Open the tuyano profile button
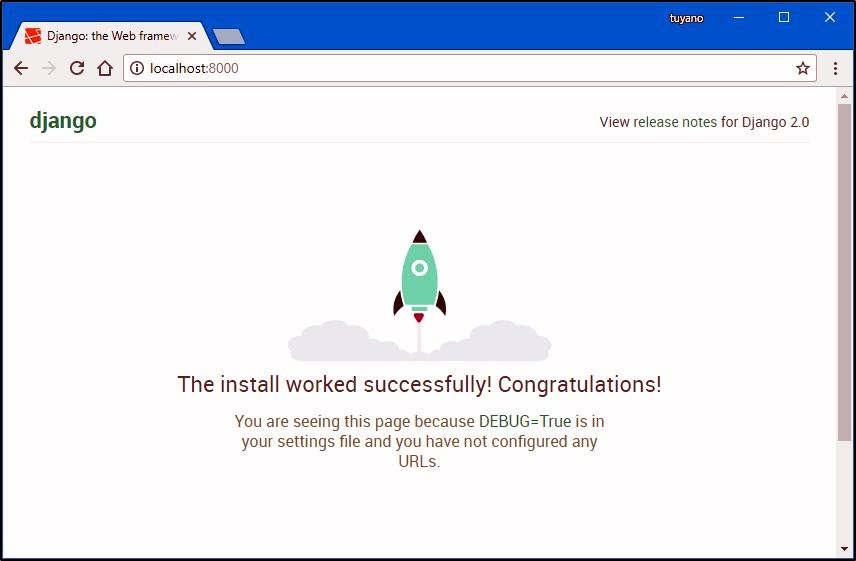 click(x=686, y=18)
